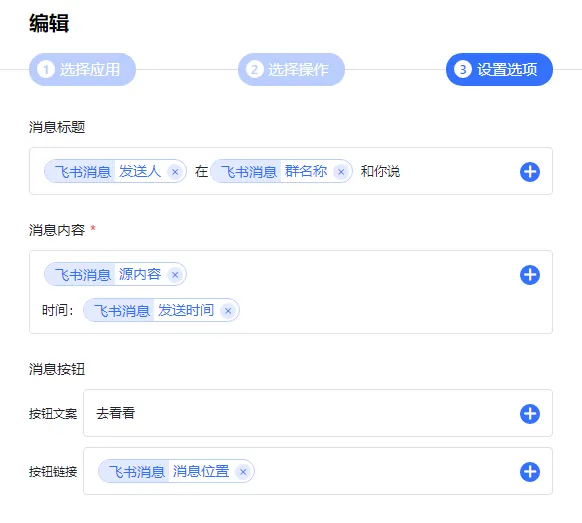Go to step 1 选择应用
Image resolution: width=582 pixels, height=523 pixels.
[x=82, y=69]
